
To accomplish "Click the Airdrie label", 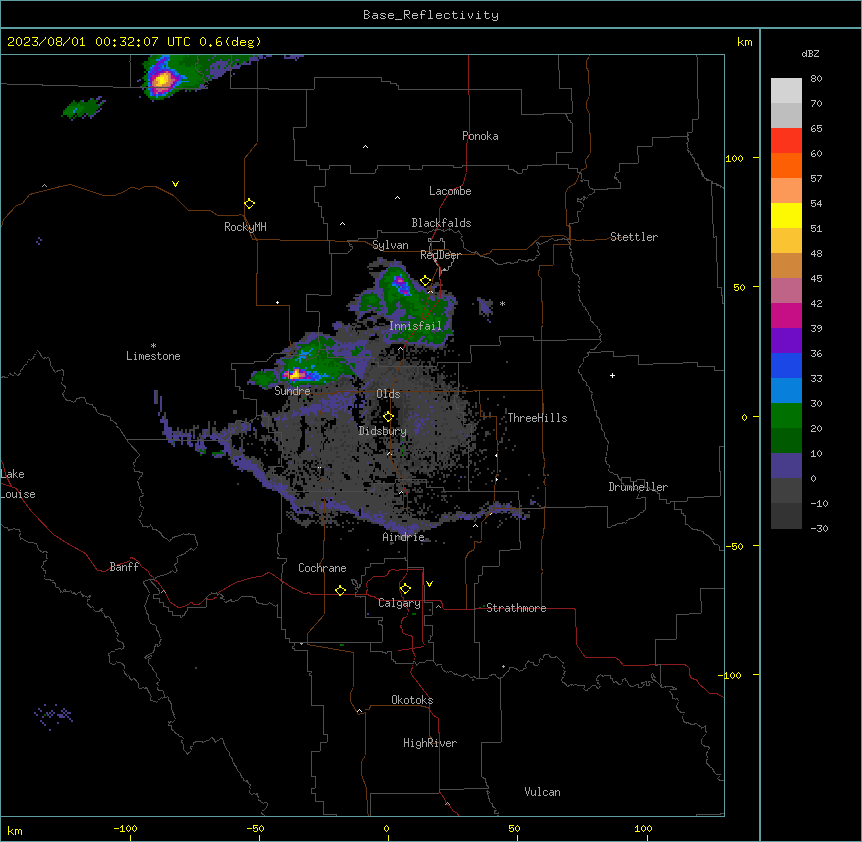I will coord(404,537).
